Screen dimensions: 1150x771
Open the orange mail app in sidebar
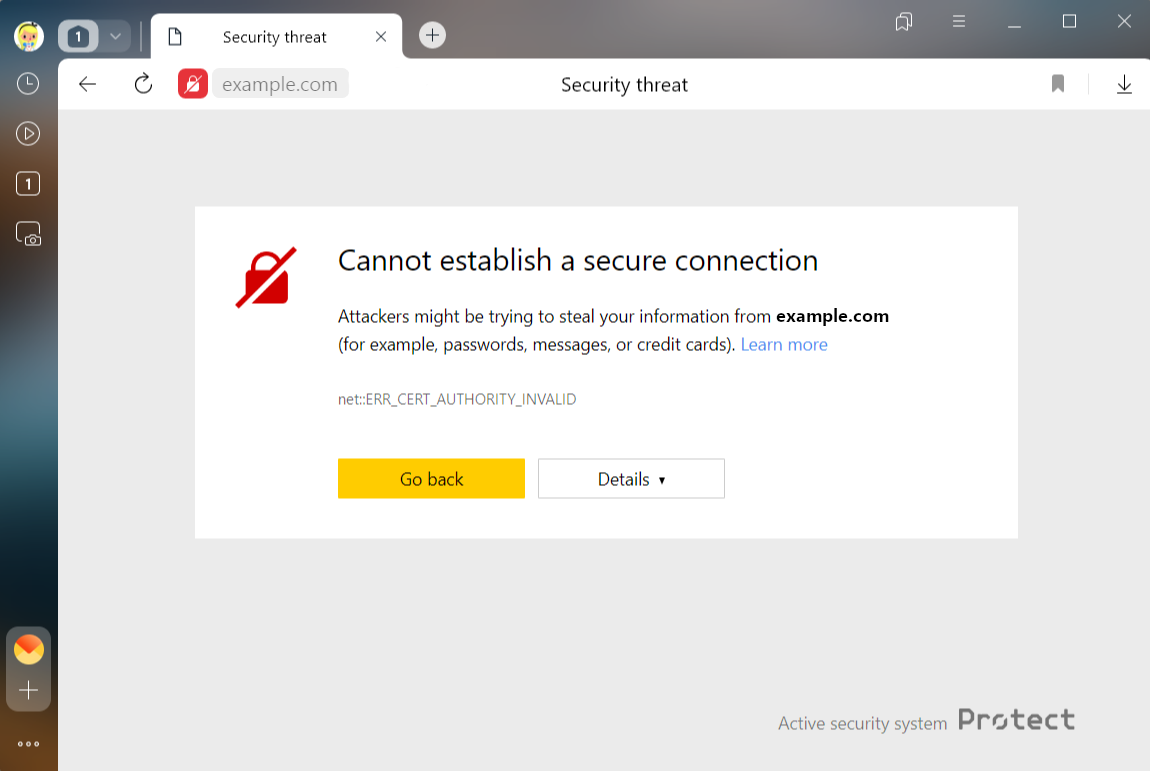click(x=28, y=650)
